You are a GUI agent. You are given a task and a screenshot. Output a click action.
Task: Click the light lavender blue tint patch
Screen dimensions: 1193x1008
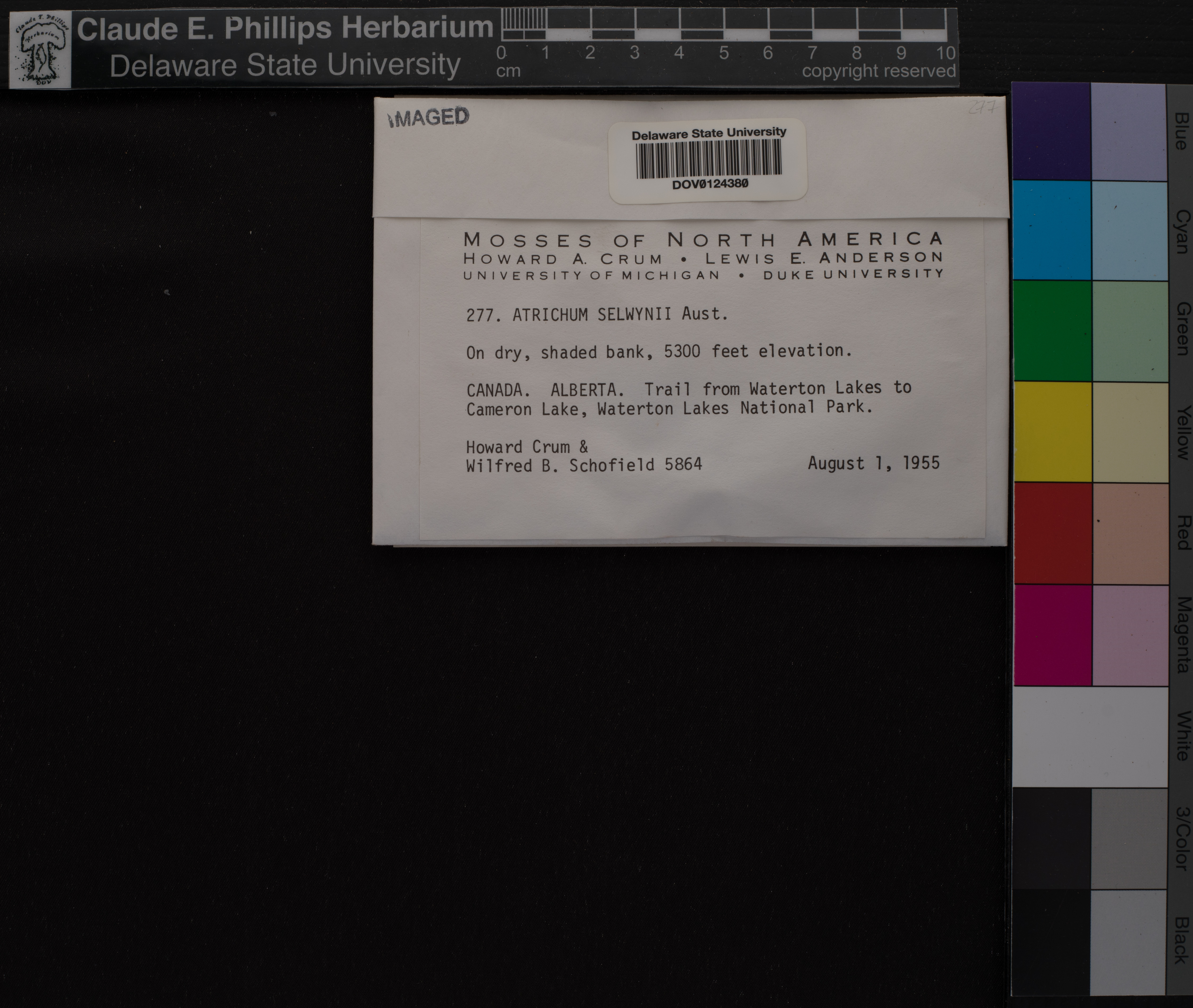click(1128, 131)
